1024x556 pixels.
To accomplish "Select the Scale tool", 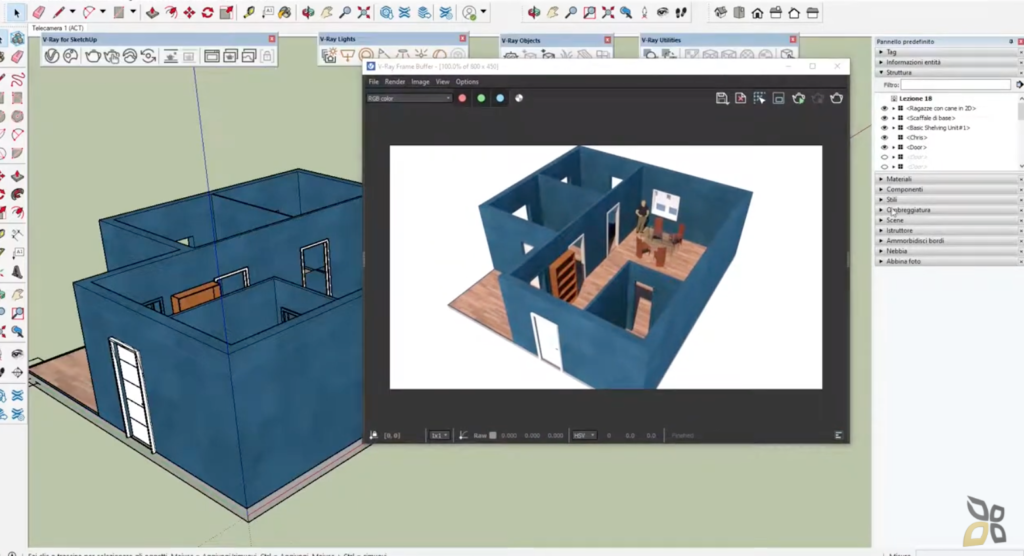I will coord(226,12).
